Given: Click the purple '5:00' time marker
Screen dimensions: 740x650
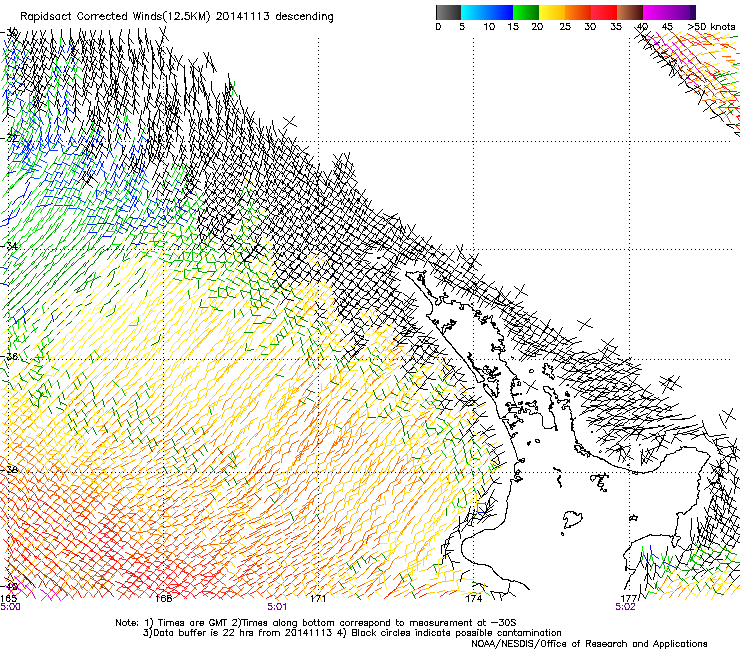Looking at the screenshot, I should pyautogui.click(x=10, y=607).
